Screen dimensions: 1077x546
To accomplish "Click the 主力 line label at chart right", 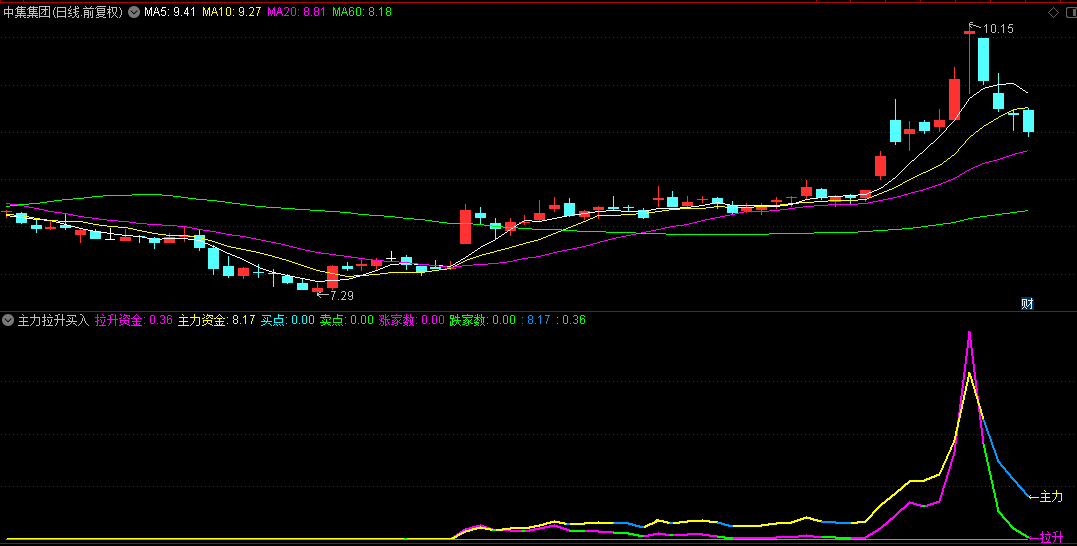I will 1051,497.
